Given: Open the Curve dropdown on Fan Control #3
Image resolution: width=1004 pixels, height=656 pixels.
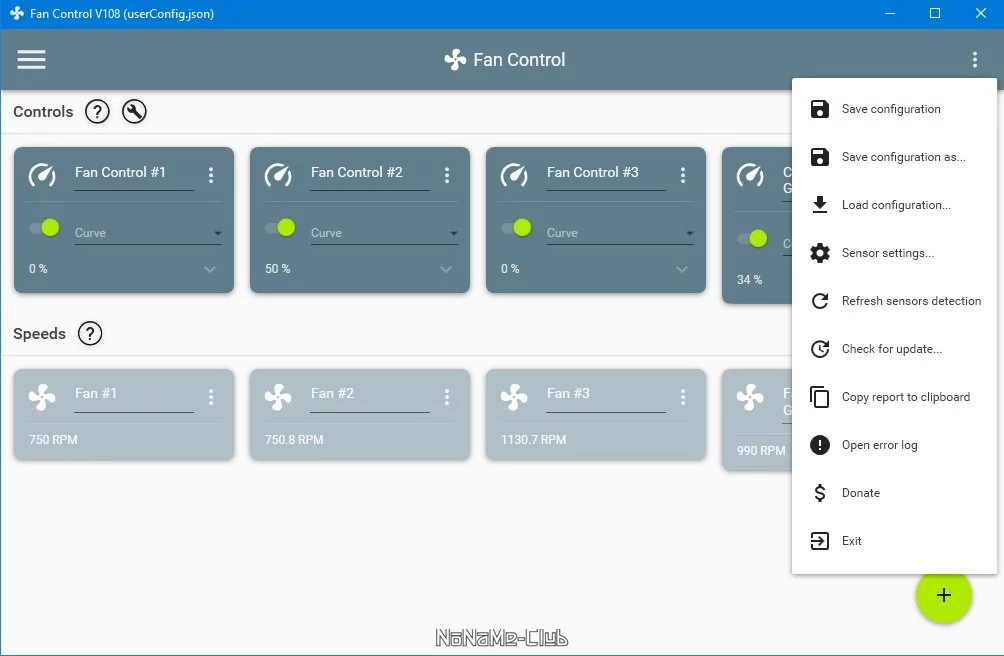Looking at the screenshot, I should pos(620,233).
